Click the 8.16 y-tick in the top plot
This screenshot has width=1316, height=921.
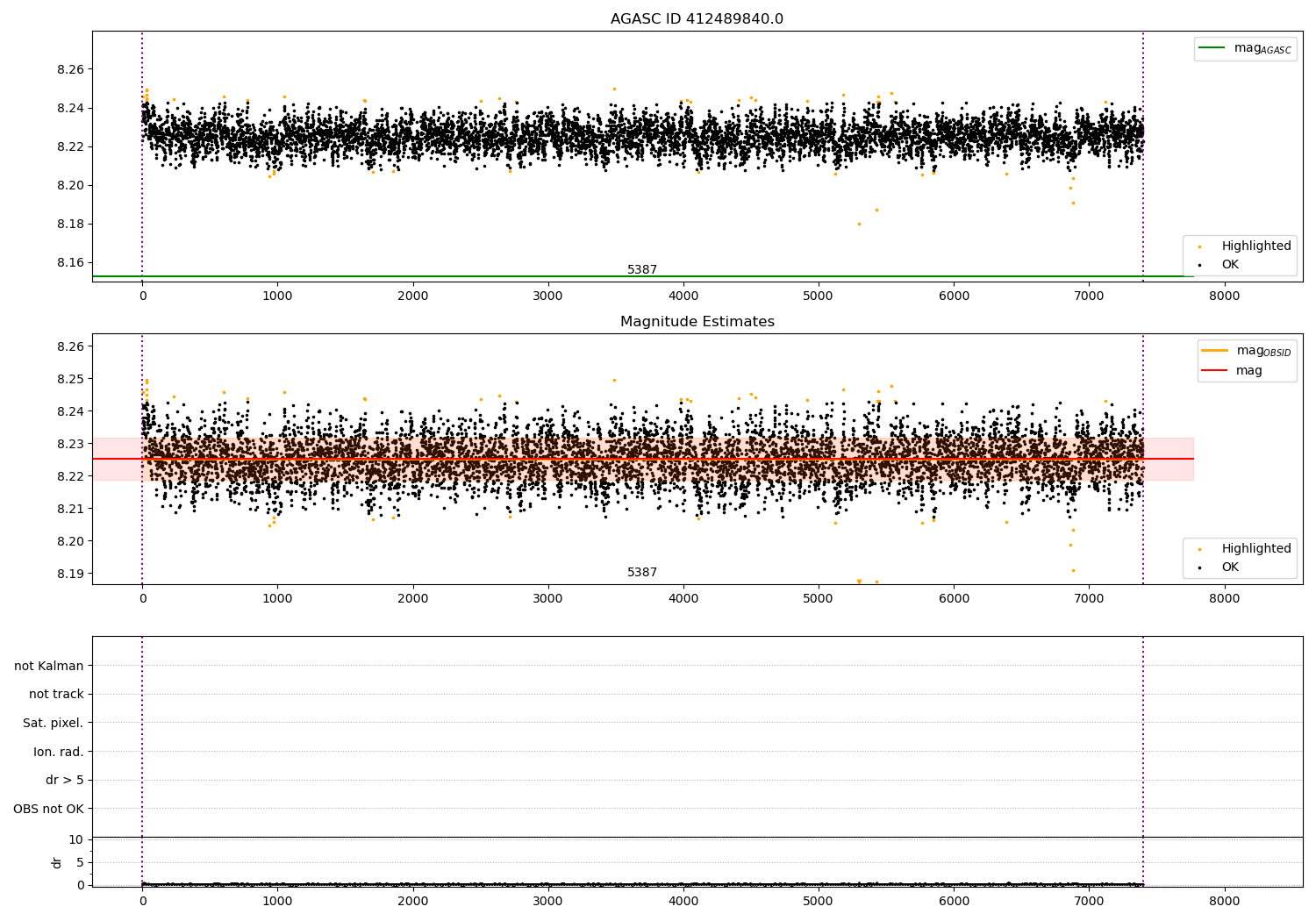(69, 262)
